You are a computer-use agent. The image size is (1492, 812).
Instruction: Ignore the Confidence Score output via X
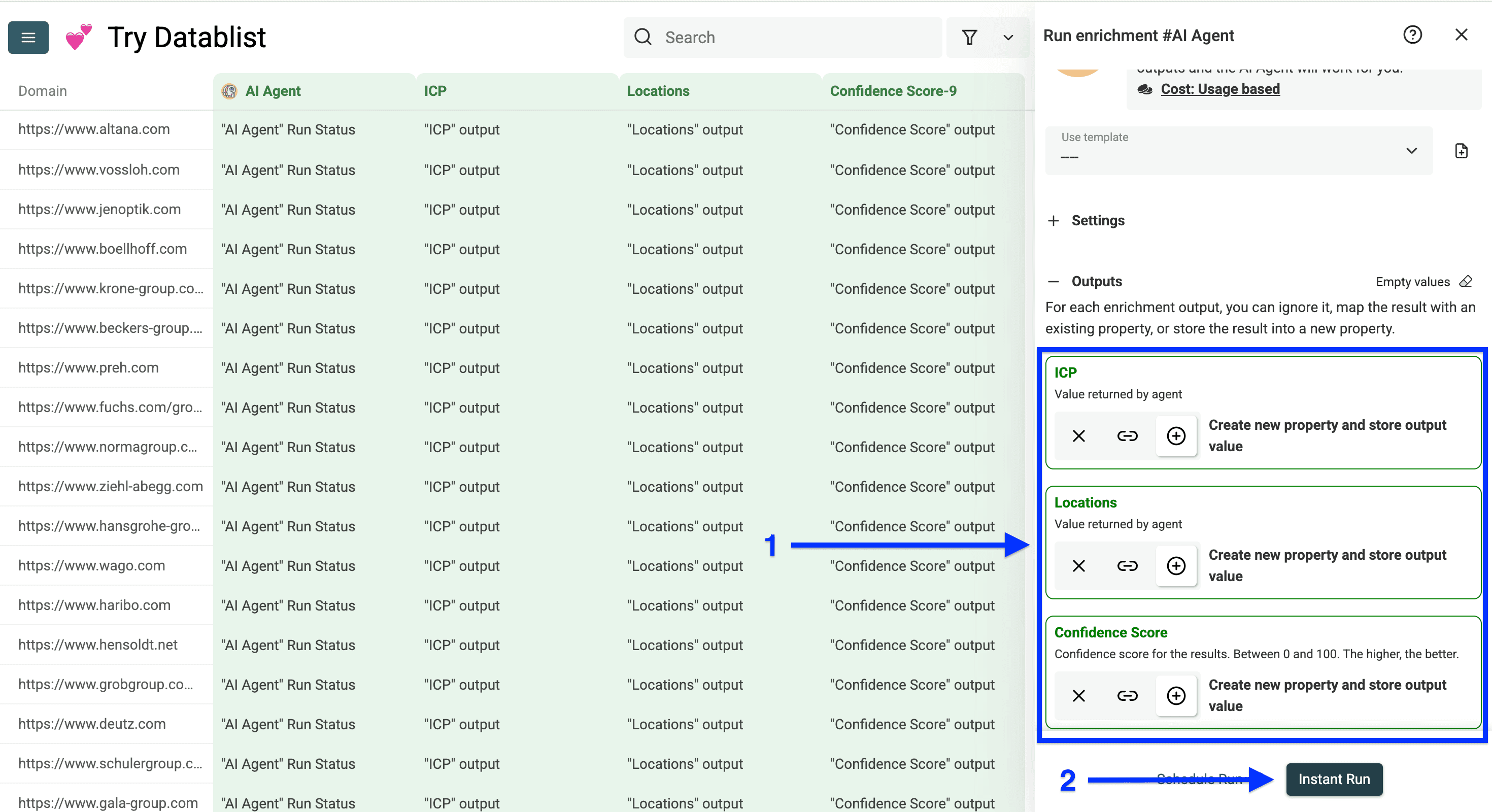pyautogui.click(x=1078, y=696)
